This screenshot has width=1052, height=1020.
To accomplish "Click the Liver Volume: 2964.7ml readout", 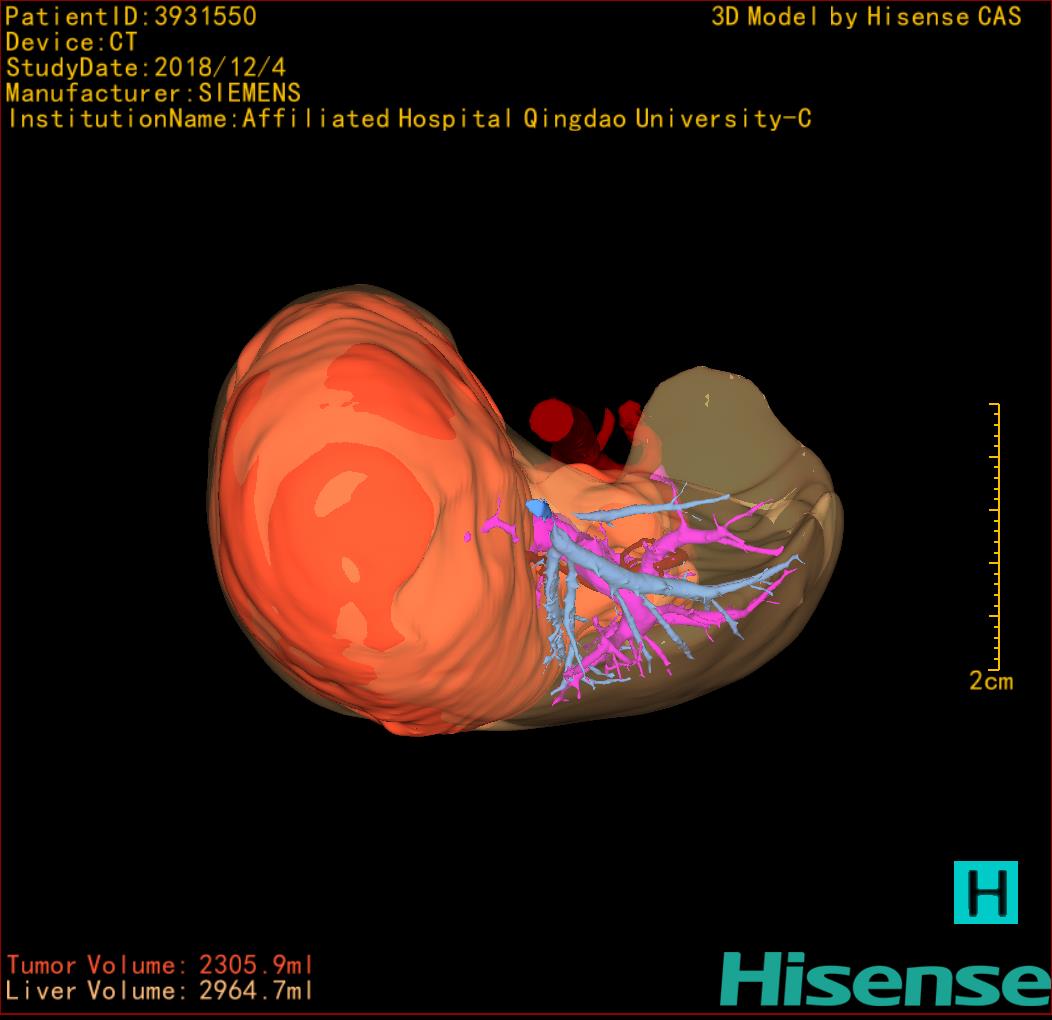I will tap(159, 990).
